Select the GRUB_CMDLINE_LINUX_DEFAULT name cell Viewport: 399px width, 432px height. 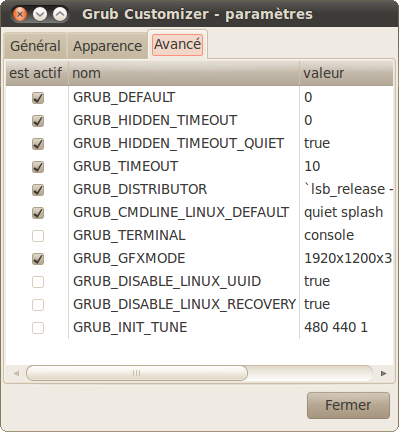184,212
